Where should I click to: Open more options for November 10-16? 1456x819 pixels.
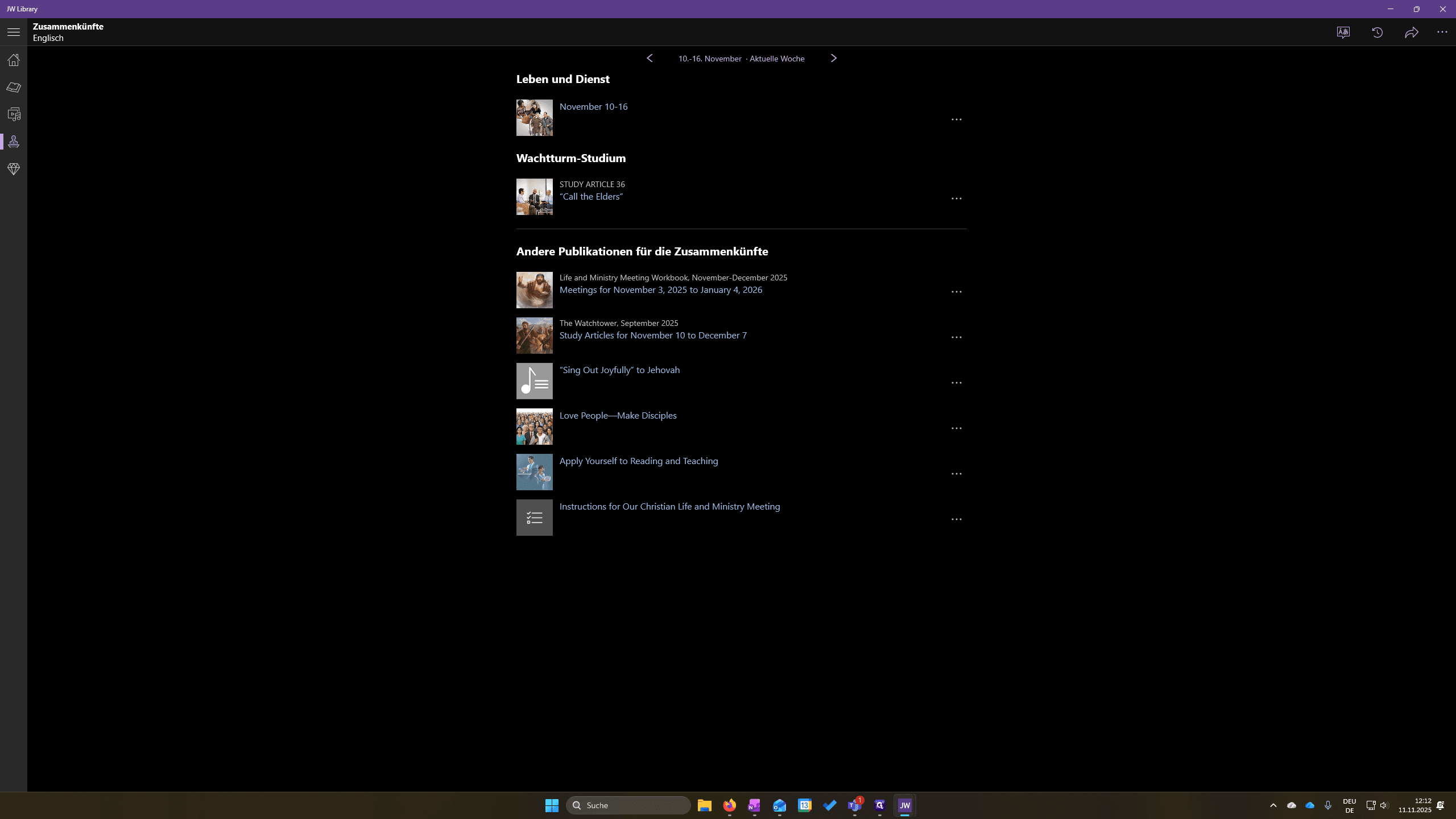(957, 119)
